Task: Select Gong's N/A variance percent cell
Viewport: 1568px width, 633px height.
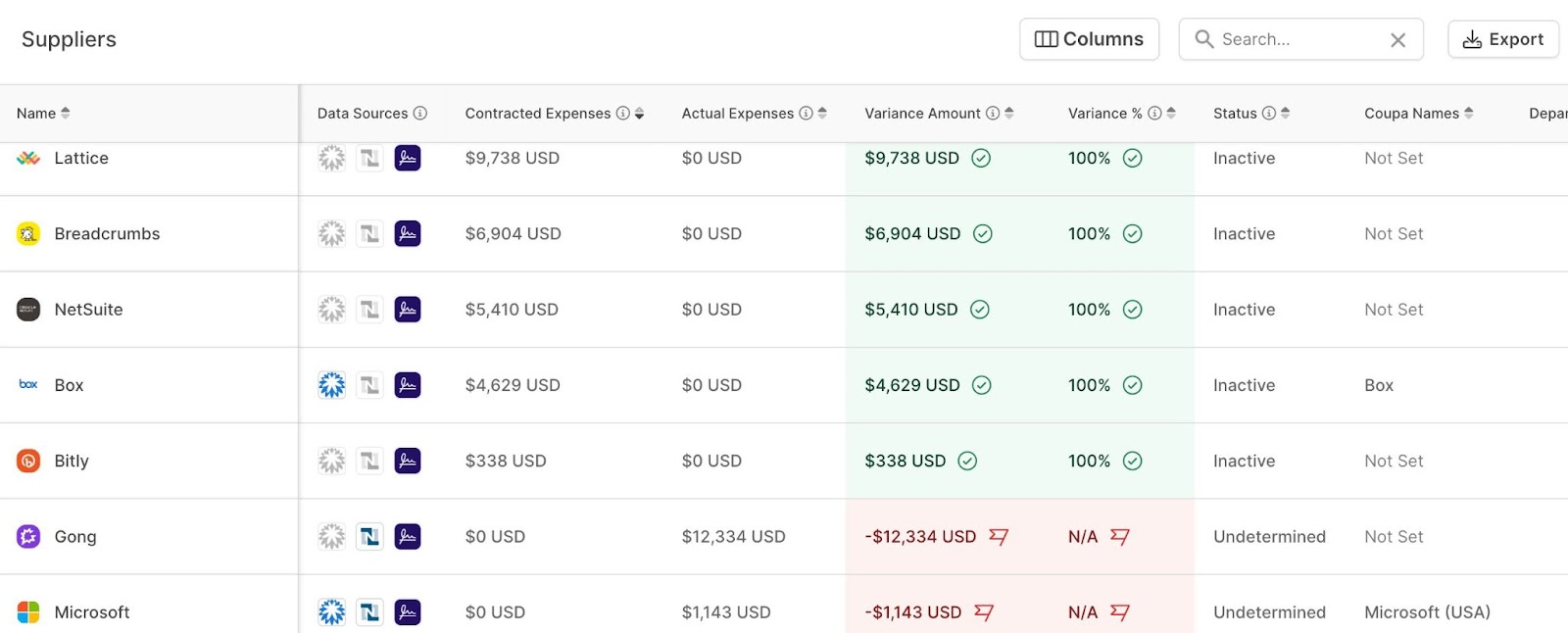Action: coord(1083,537)
